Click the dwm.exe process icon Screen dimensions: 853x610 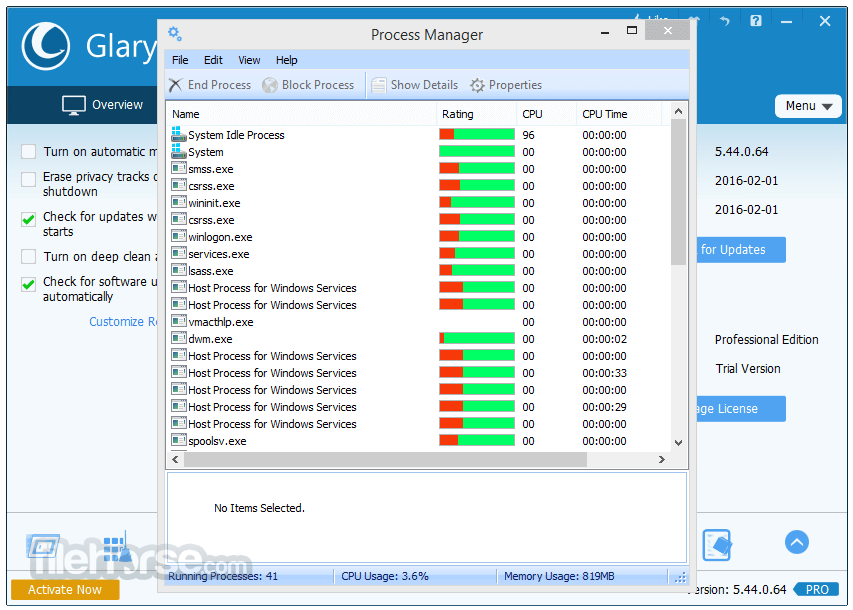pyautogui.click(x=178, y=338)
